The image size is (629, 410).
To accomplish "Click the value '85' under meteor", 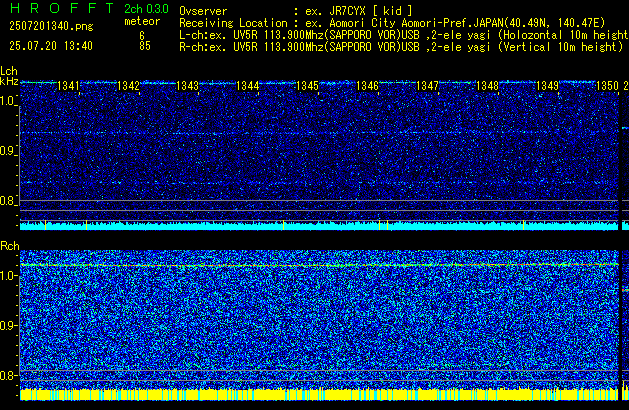I will [145, 46].
